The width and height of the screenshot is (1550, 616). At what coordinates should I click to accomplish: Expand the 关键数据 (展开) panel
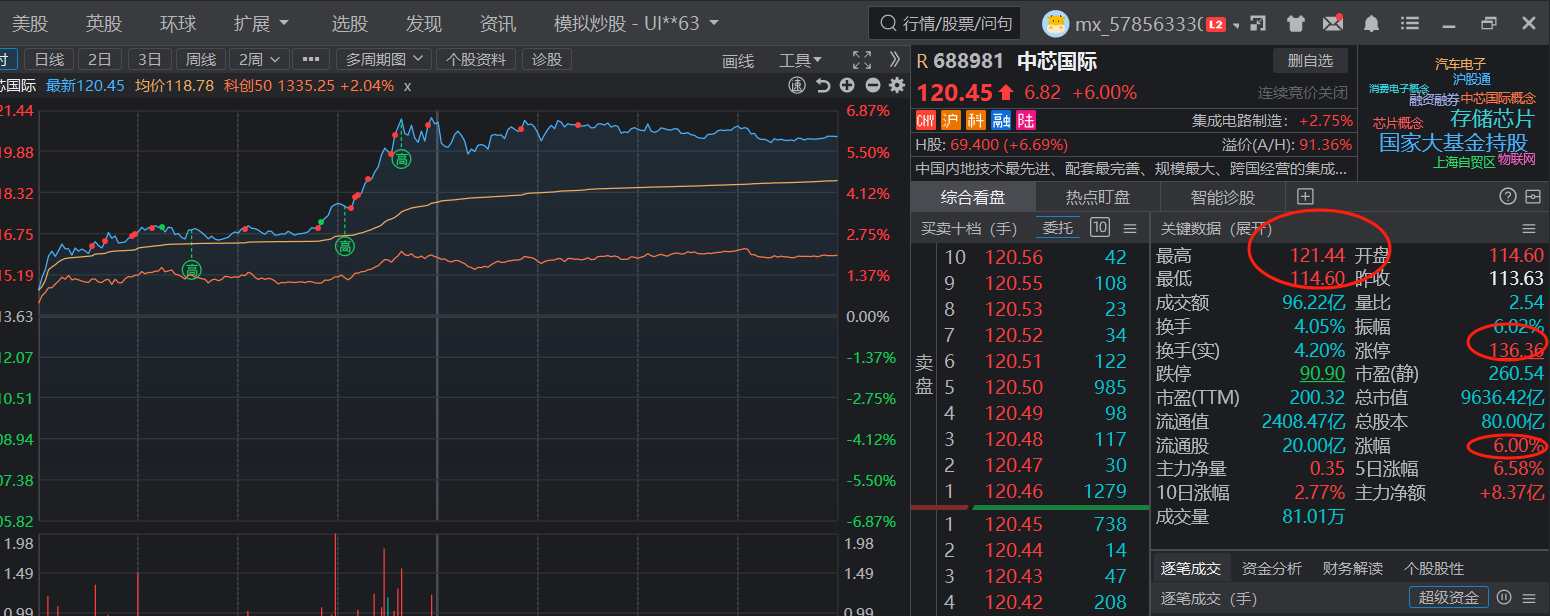1216,229
